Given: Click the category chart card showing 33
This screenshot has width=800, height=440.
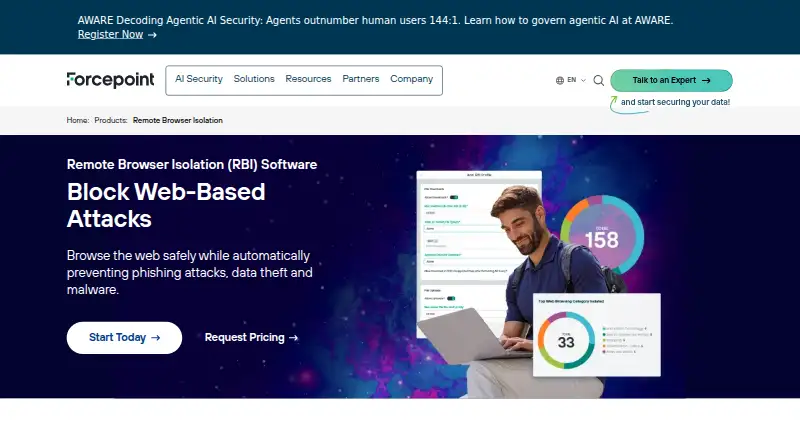Looking at the screenshot, I should (x=596, y=335).
